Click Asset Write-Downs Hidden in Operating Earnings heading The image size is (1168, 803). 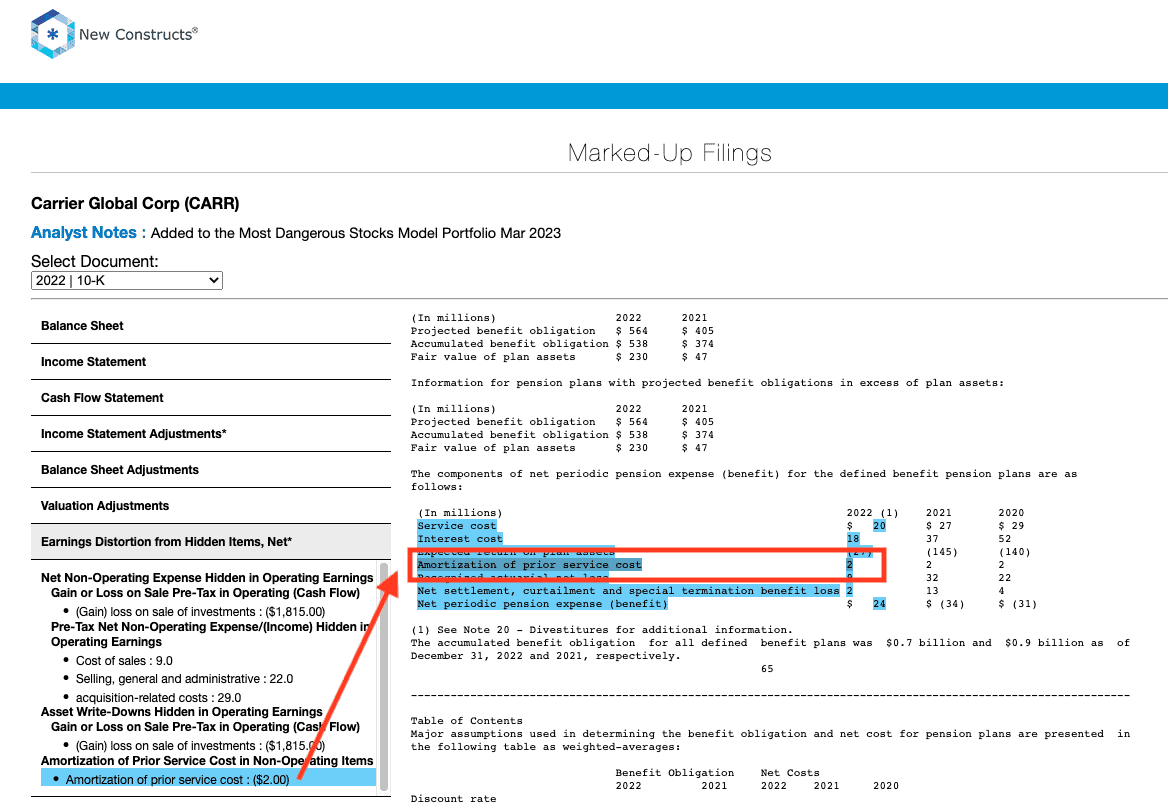click(x=182, y=711)
